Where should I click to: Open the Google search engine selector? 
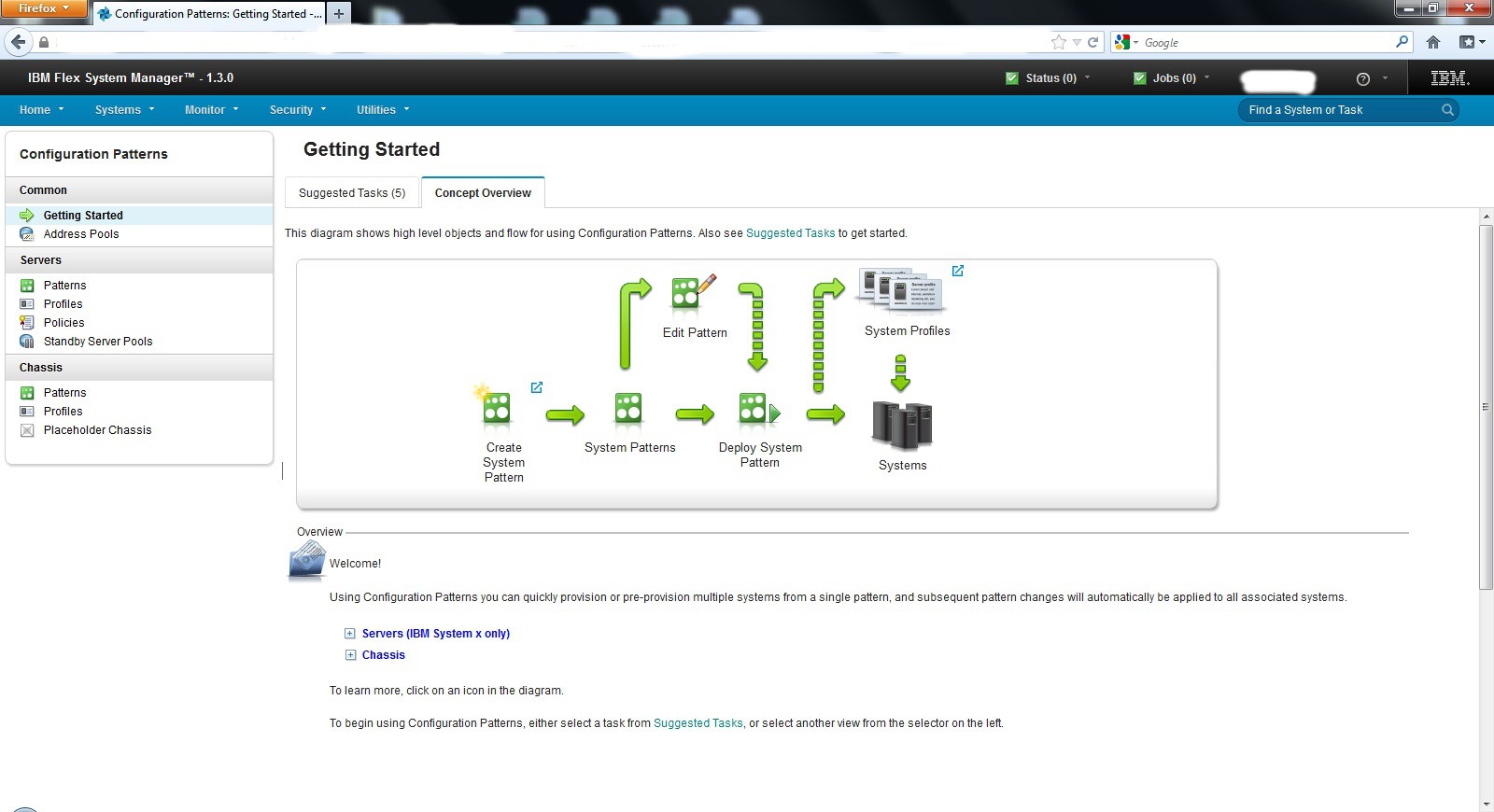tap(1126, 42)
